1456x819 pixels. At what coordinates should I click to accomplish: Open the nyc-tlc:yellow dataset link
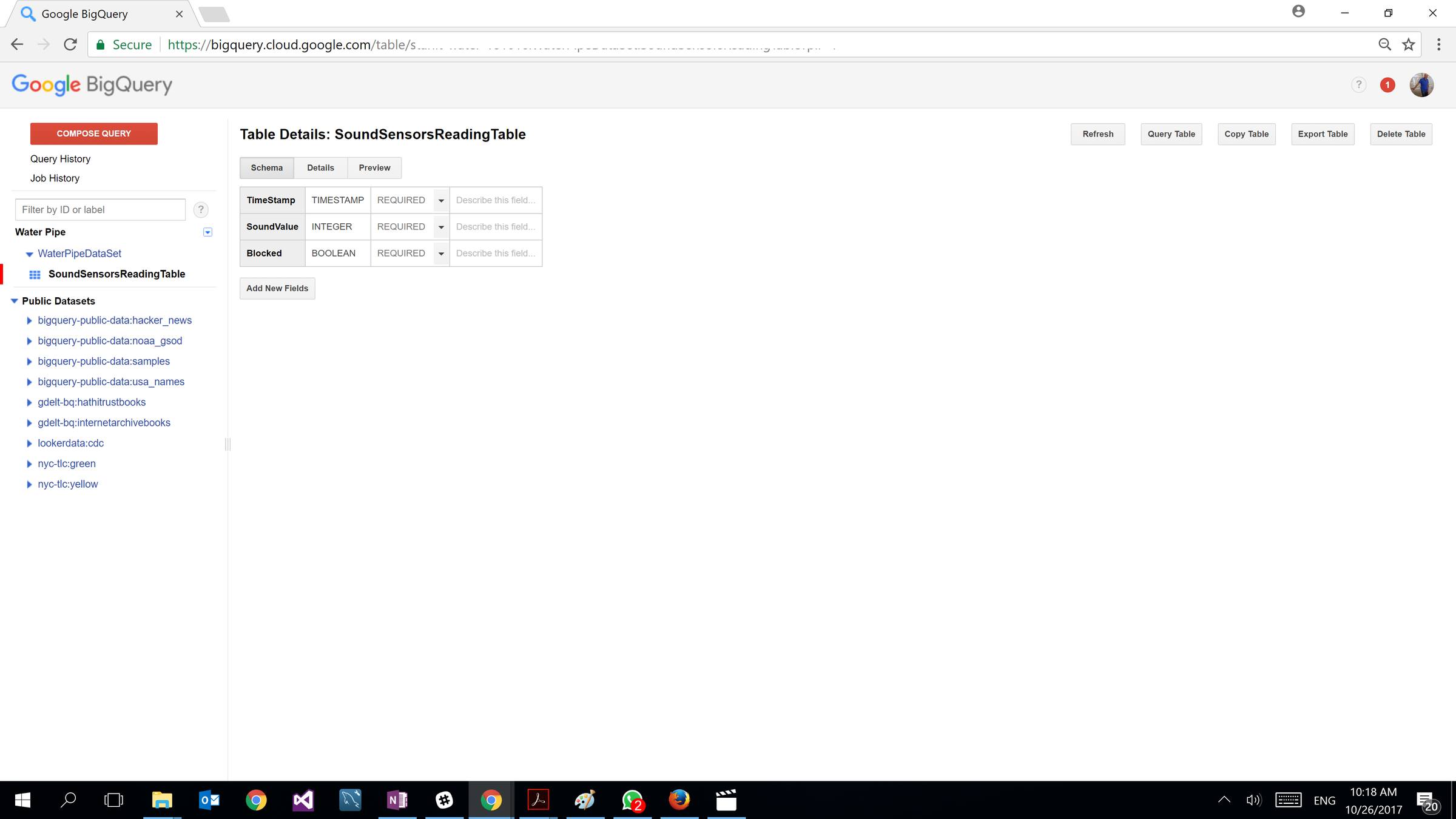click(x=68, y=484)
